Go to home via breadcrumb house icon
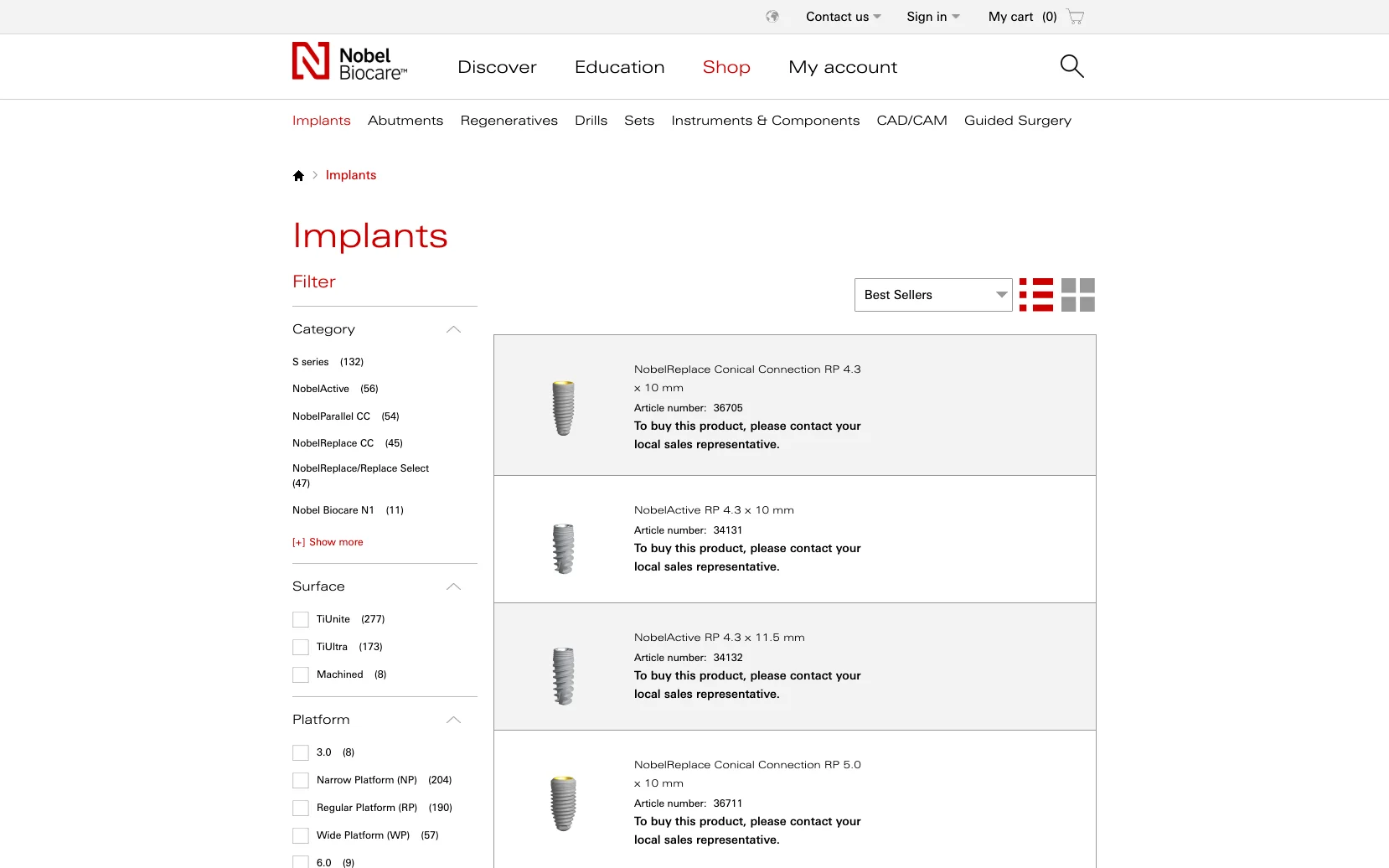This screenshot has width=1389, height=868. point(298,176)
